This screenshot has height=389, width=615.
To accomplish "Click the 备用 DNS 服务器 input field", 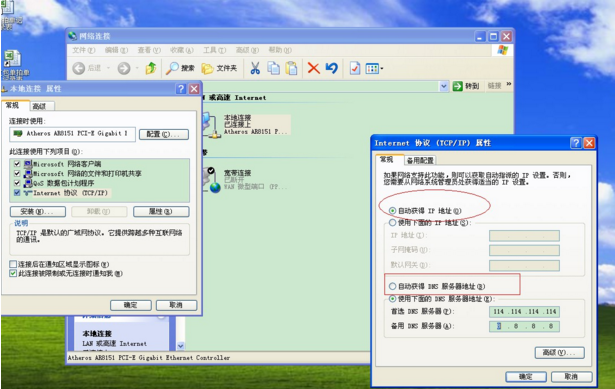I will coord(524,326).
